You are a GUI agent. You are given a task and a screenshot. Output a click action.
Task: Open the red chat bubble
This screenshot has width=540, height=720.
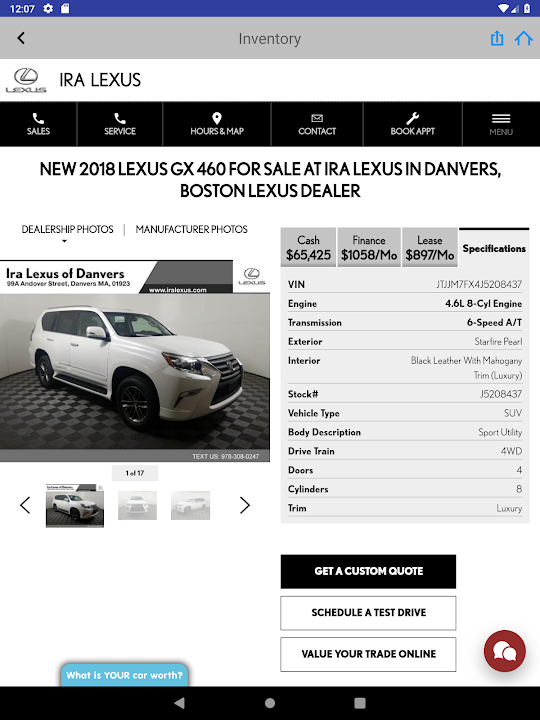(505, 651)
